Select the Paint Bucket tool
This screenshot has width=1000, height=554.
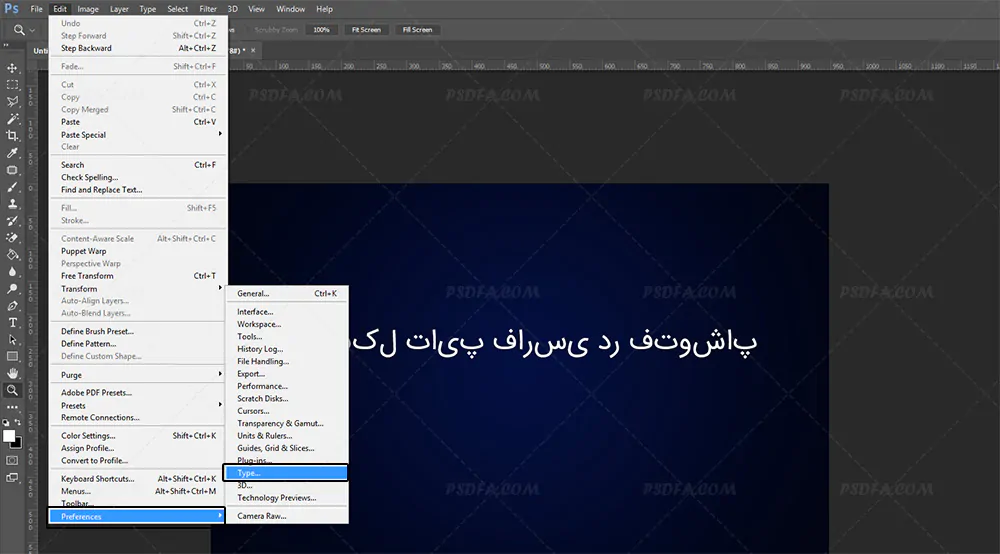(x=12, y=255)
